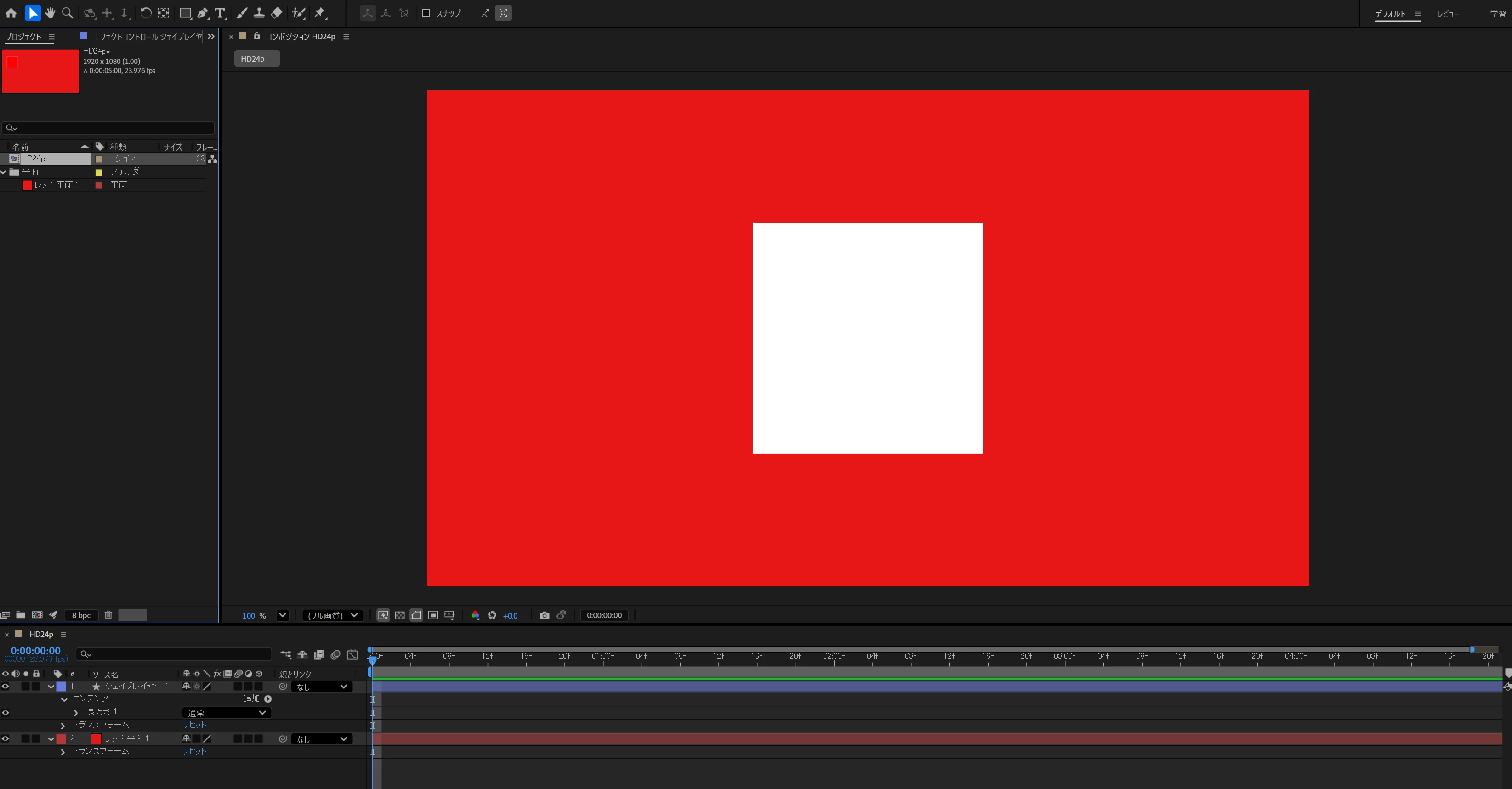This screenshot has height=789, width=1512.
Task: Toggle the Transparency Grid button
Action: 400,615
